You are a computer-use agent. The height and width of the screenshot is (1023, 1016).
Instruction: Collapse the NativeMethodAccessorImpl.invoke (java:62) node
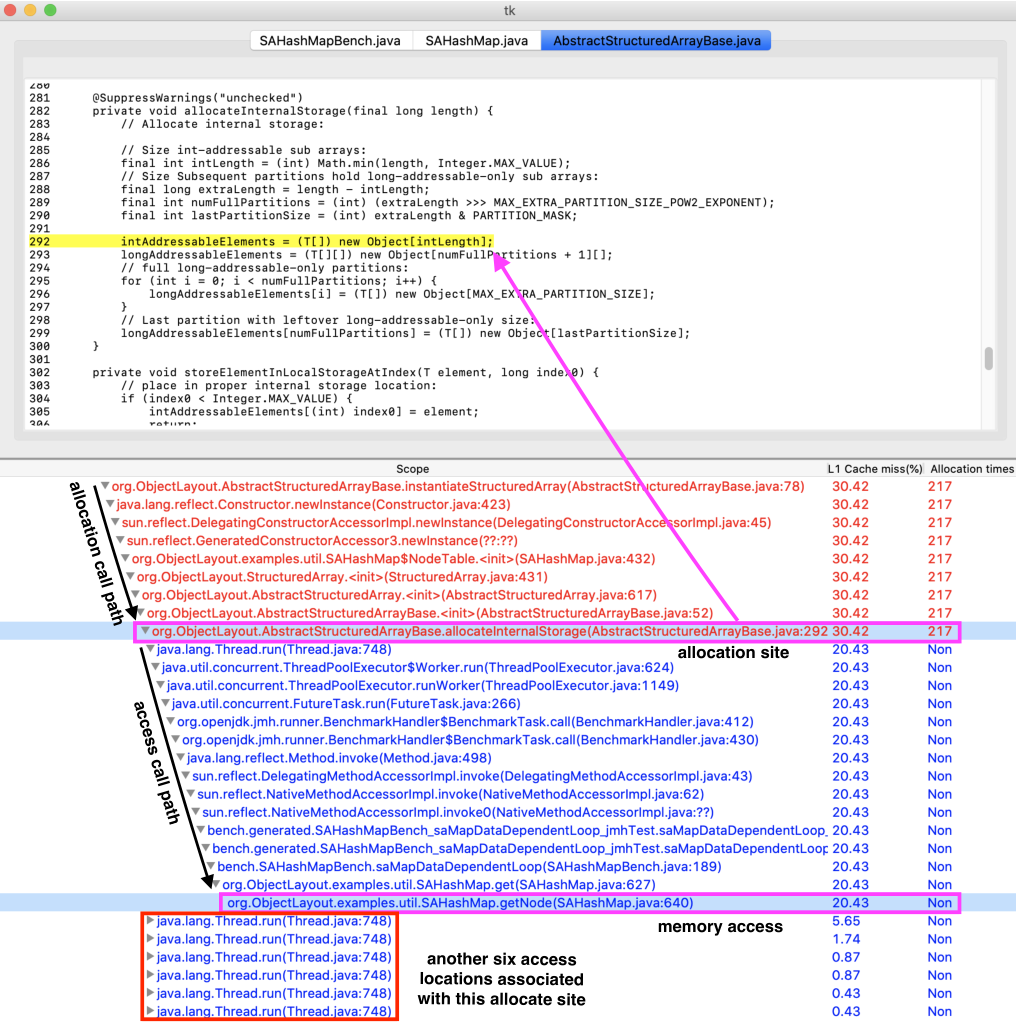(191, 794)
